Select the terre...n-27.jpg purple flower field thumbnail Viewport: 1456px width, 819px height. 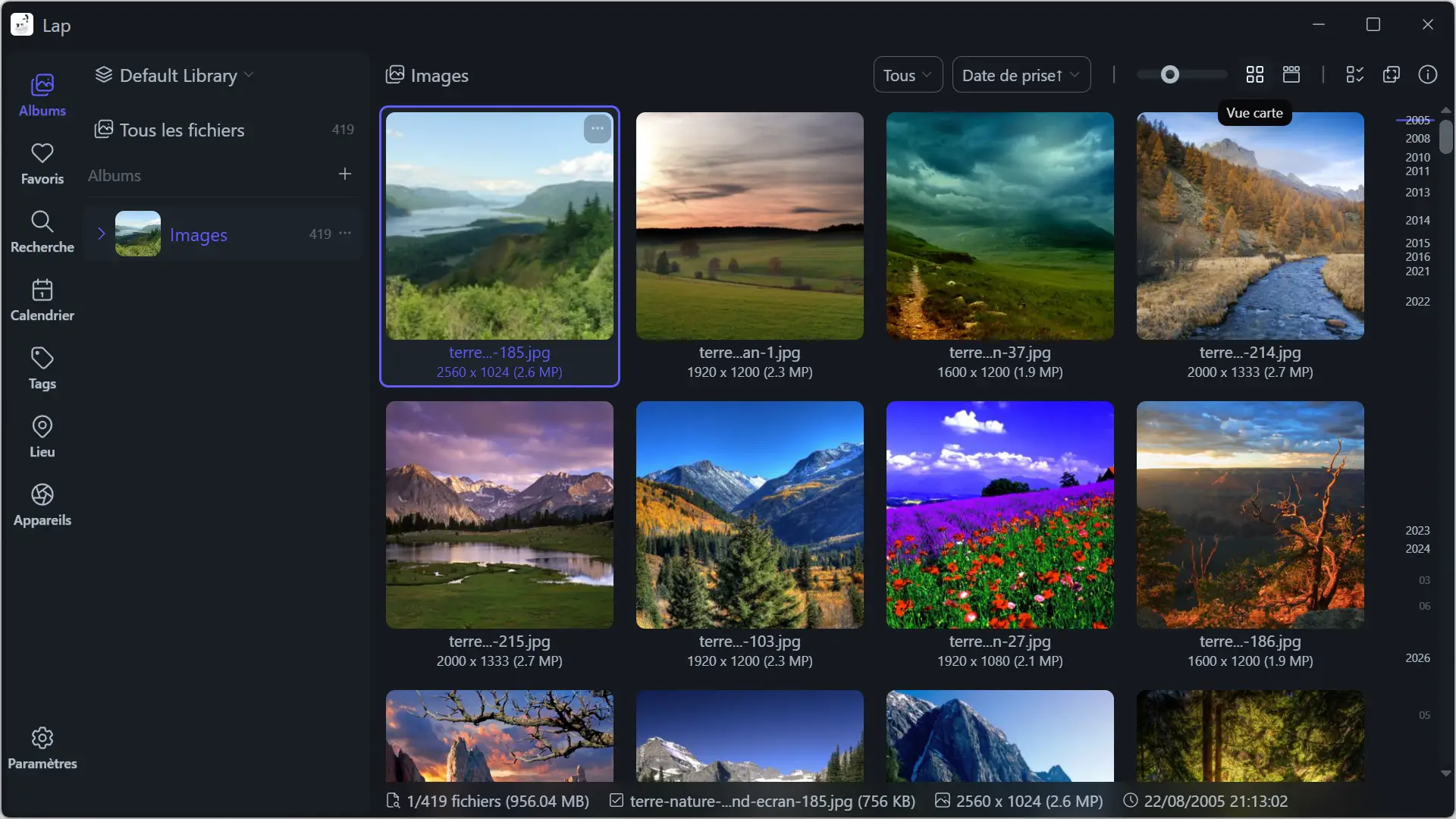[1000, 515]
